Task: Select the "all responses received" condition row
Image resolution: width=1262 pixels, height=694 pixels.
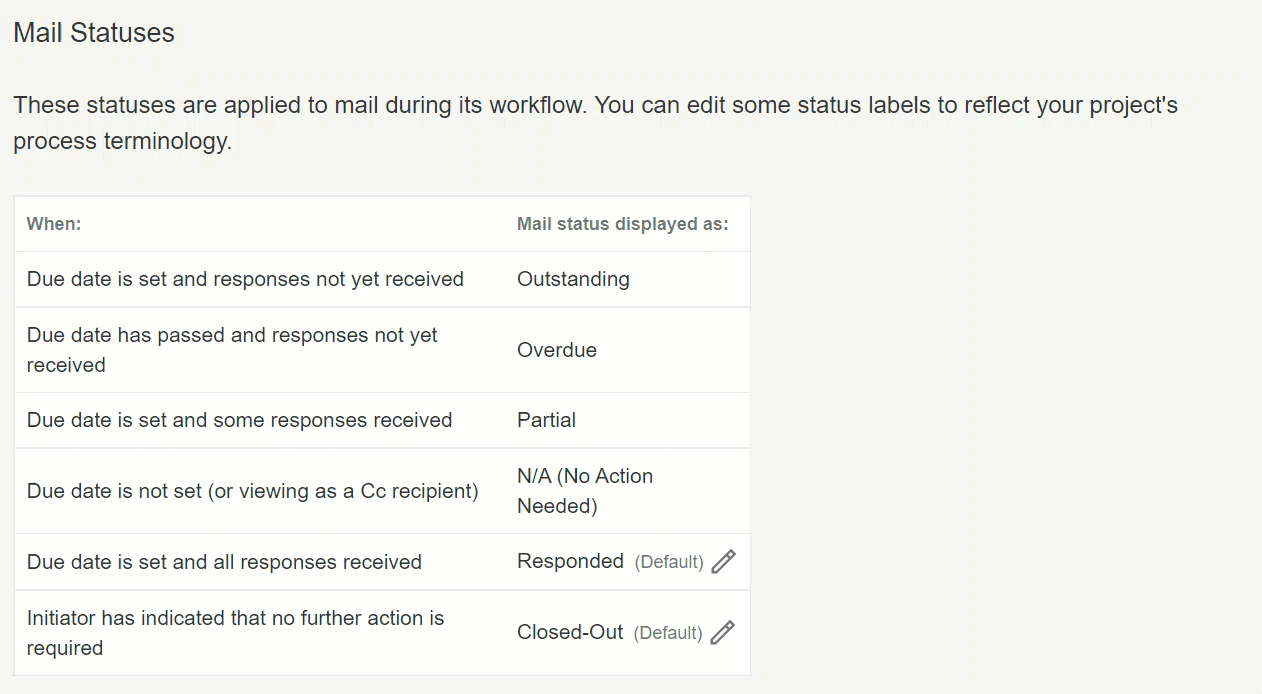Action: [x=224, y=562]
